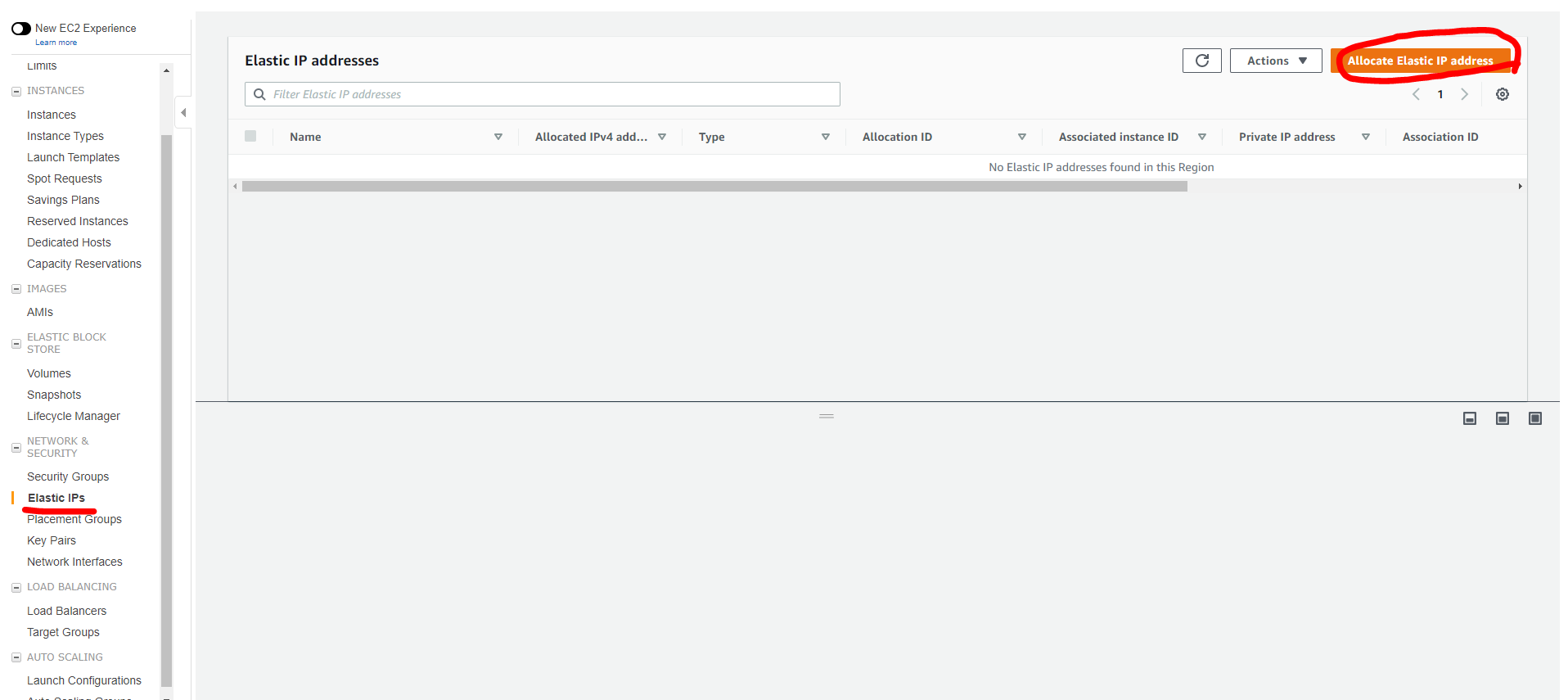
Task: Go to the next results page
Action: 1465,94
